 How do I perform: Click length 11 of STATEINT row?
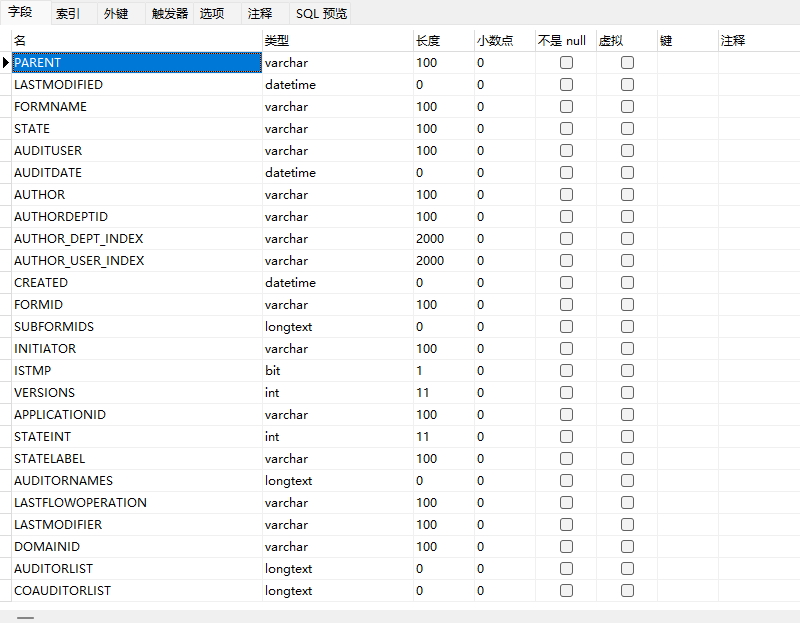point(444,436)
